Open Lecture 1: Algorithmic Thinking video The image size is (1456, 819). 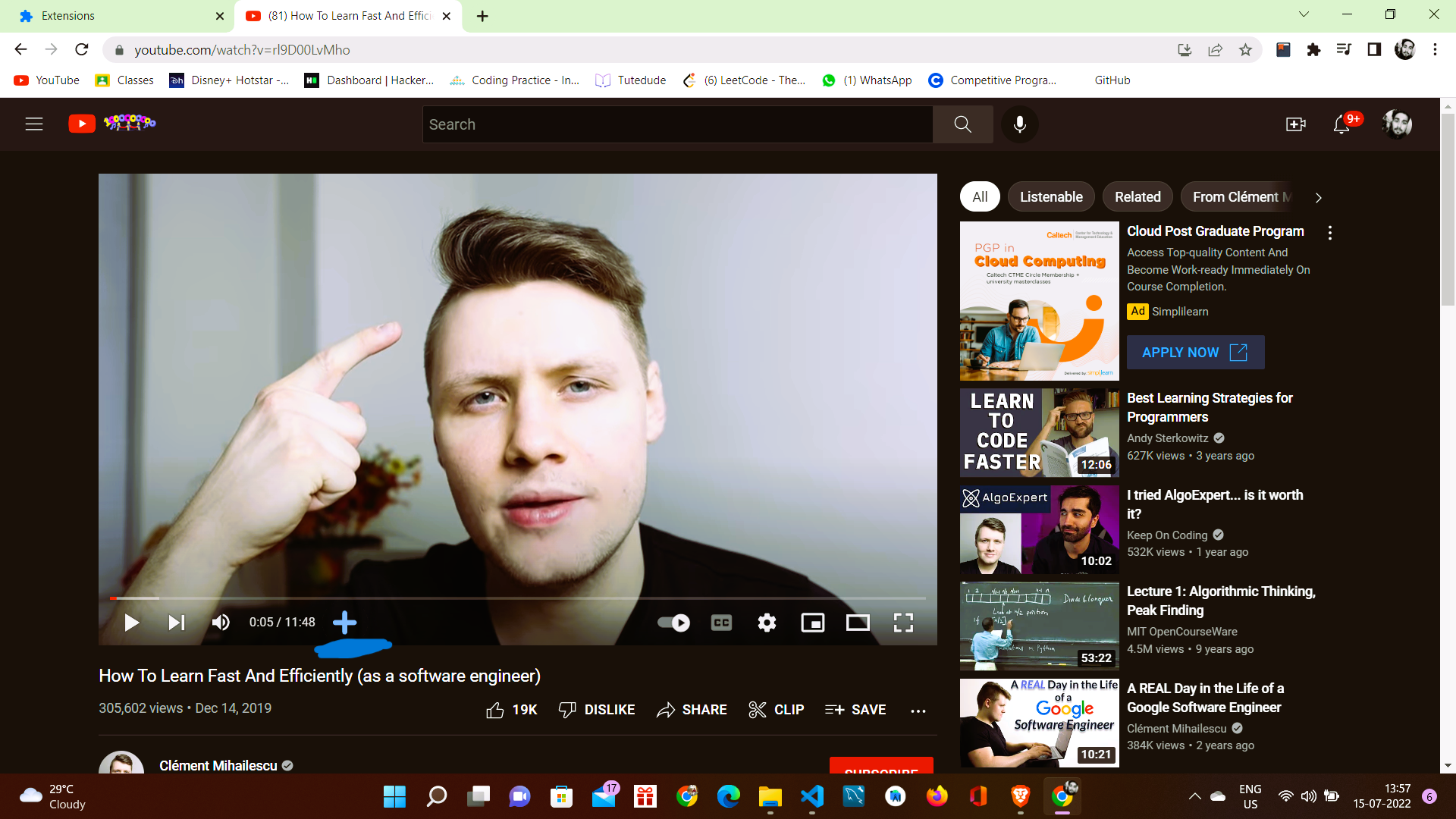1221,601
